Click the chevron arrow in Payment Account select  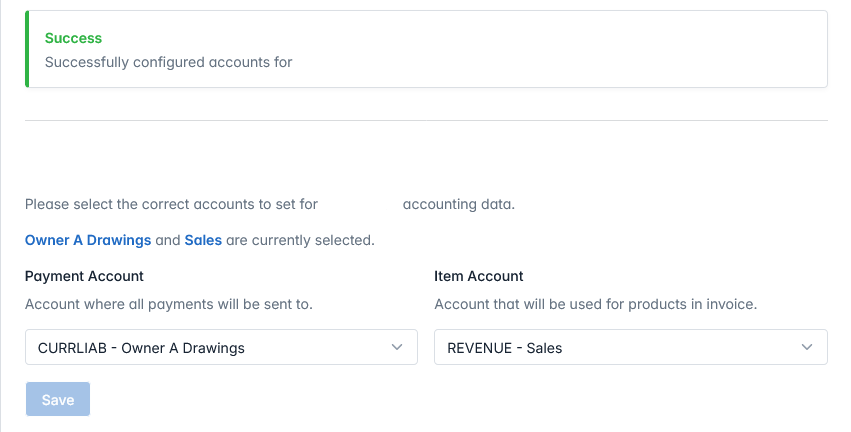[397, 348]
